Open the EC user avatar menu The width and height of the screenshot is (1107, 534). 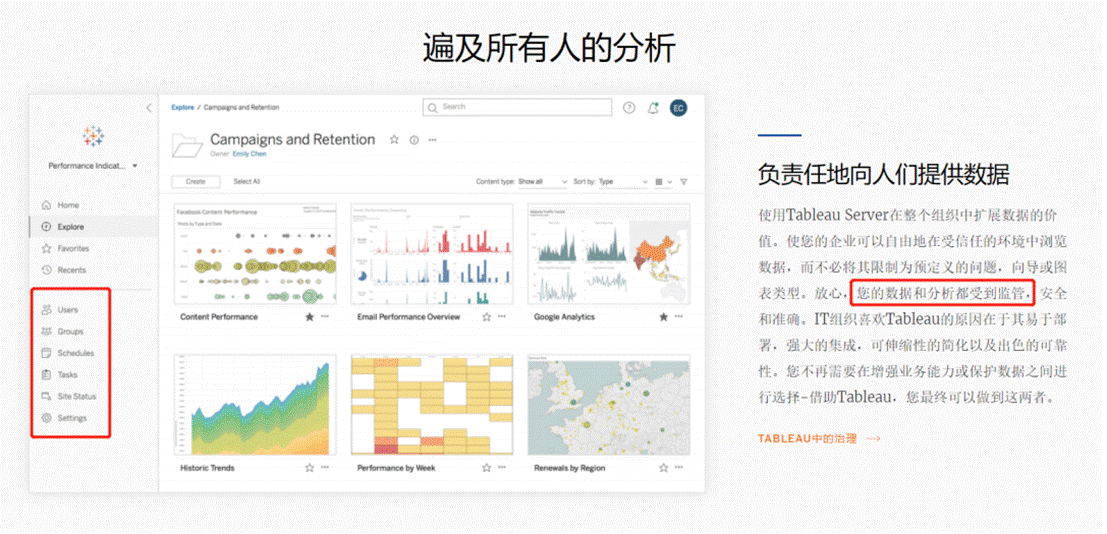(x=678, y=108)
